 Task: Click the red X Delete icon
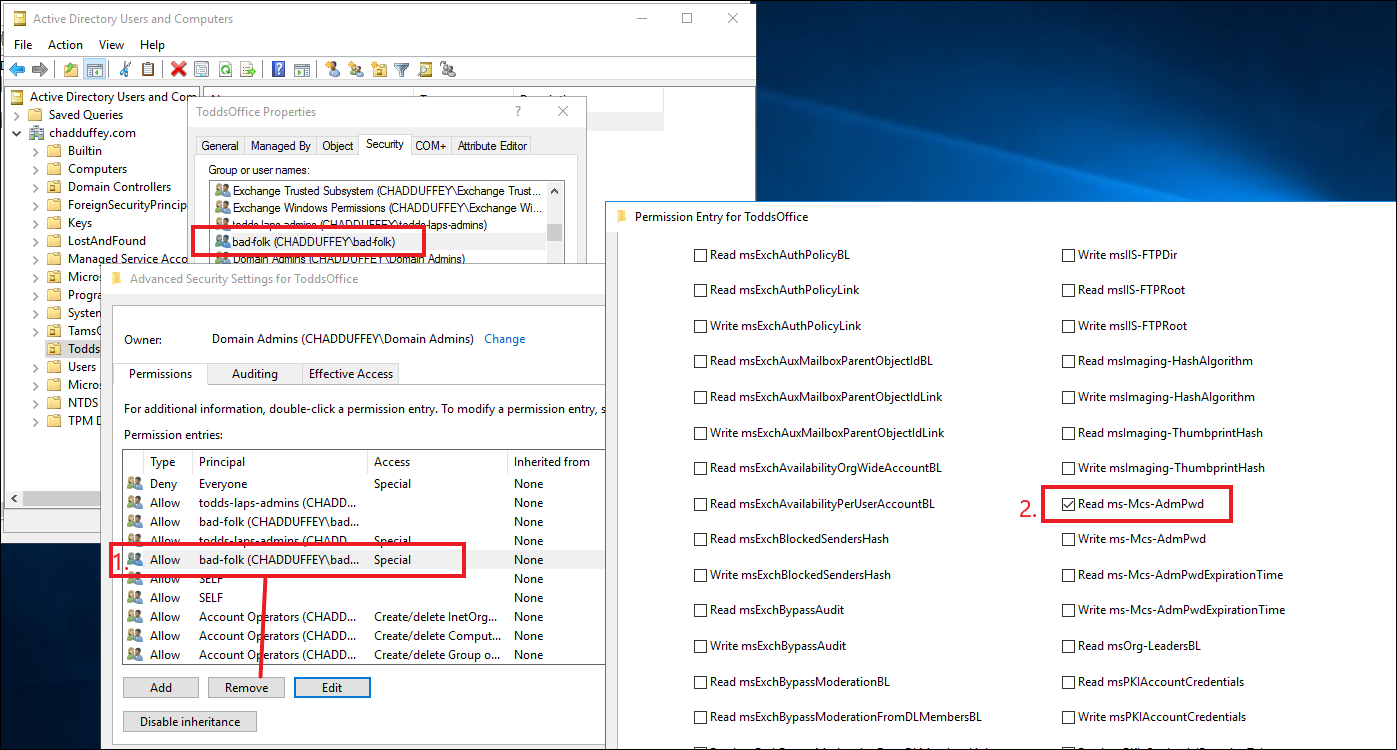[x=179, y=69]
